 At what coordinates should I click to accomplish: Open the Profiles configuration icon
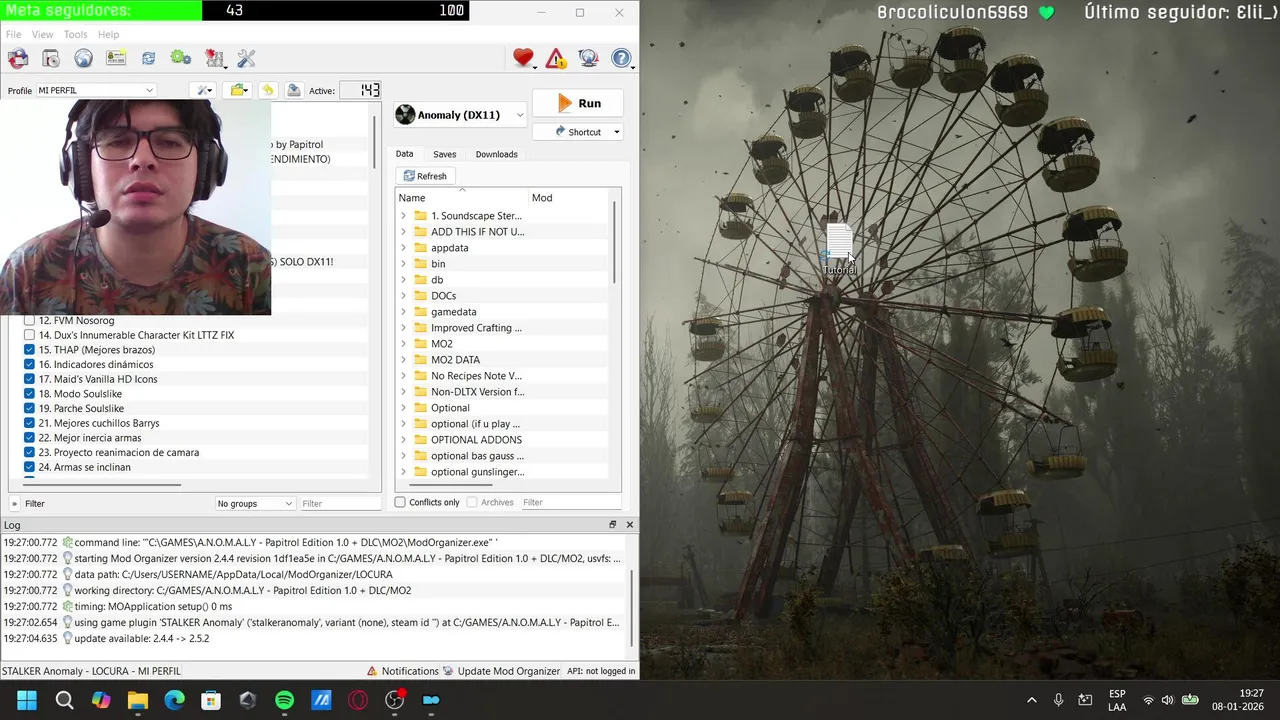pos(116,59)
